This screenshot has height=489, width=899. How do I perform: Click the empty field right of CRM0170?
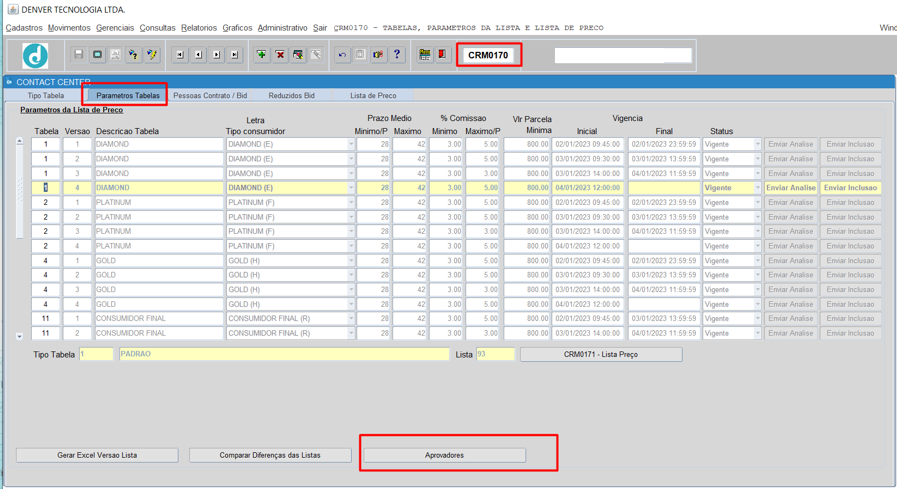(623, 55)
